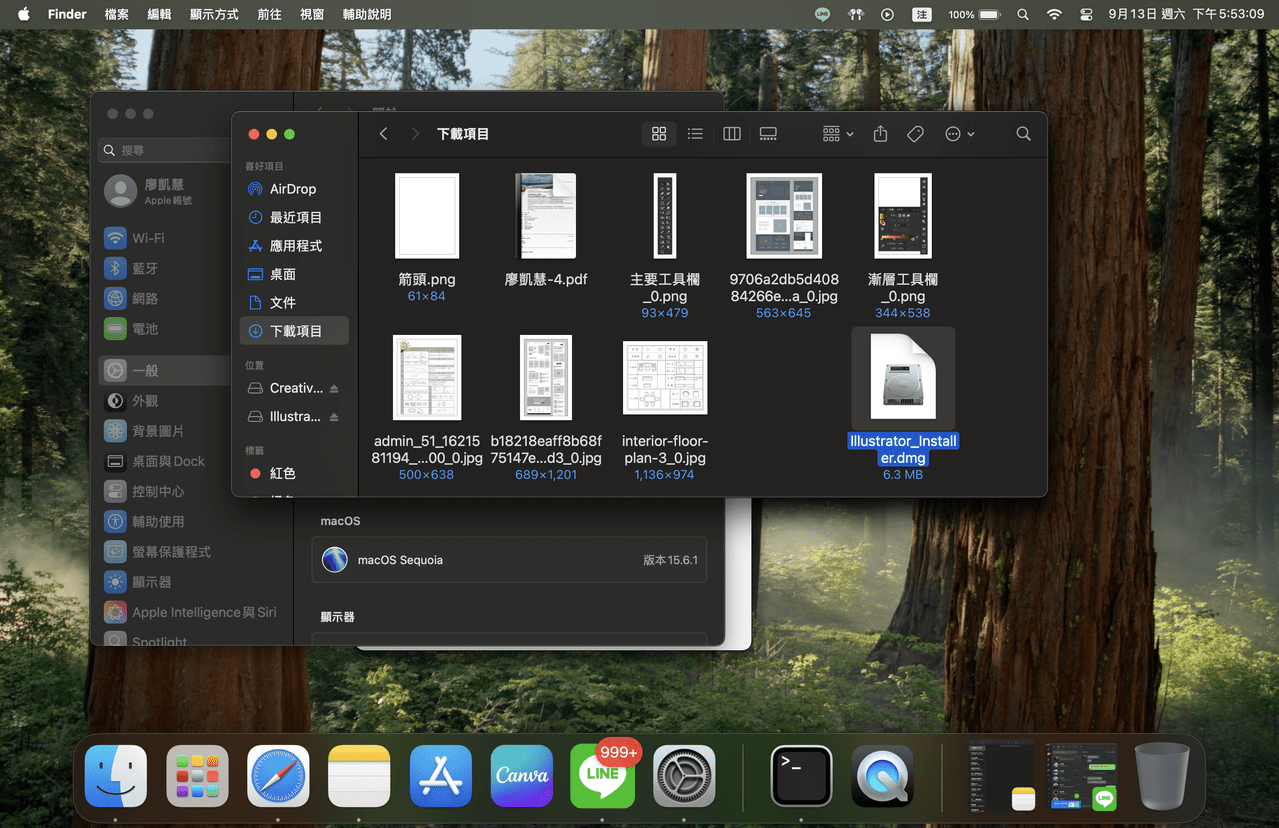1279x828 pixels.
Task: Open 廖凱慧 Apple account in System Settings
Action: (x=166, y=191)
